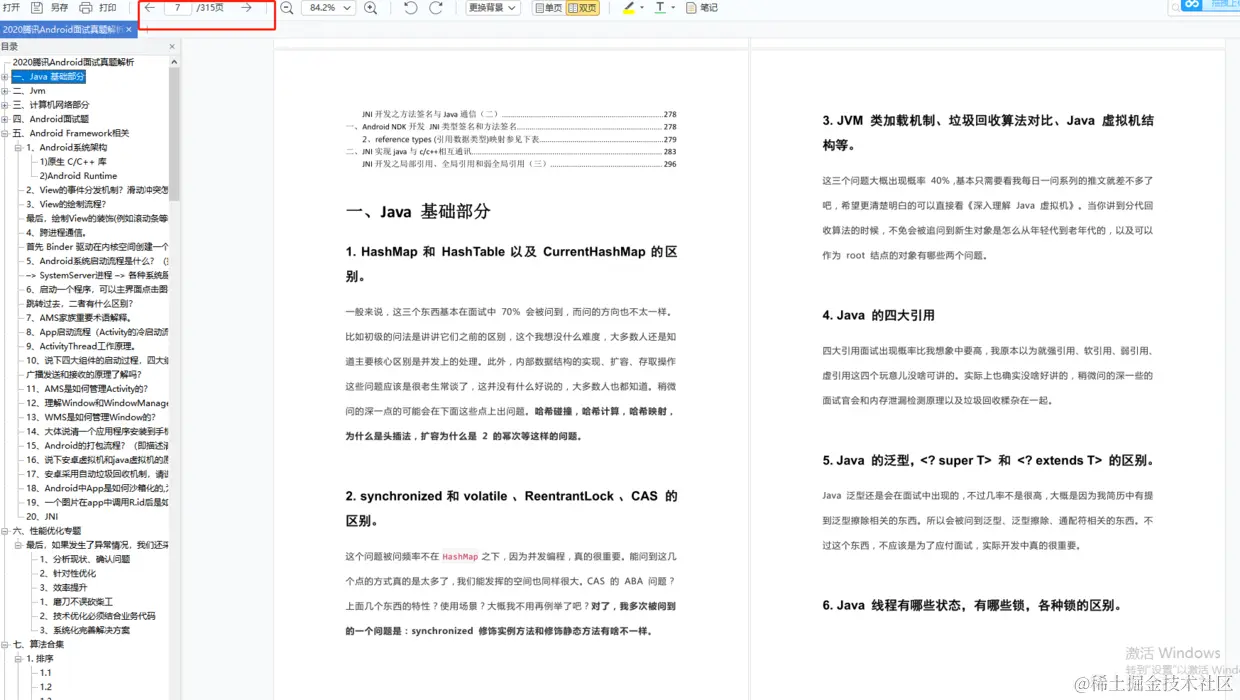This screenshot has width=1240, height=700.
Task: Select outline item 3、View的绘制流程?
Action: (x=66, y=204)
